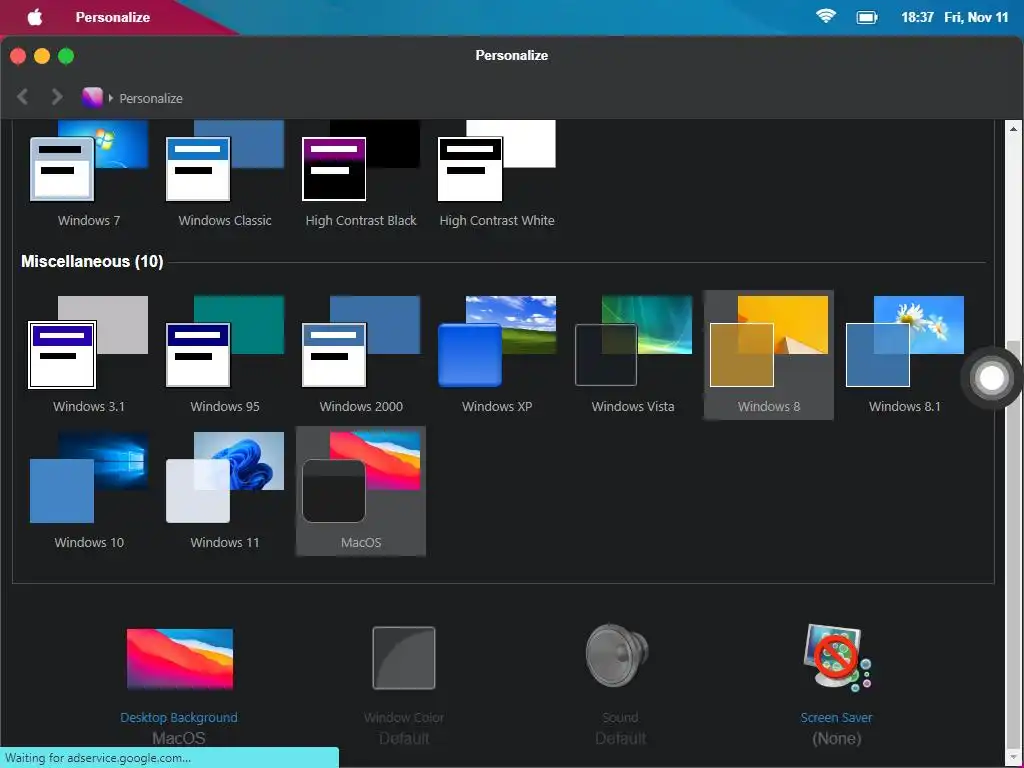
Task: Close the Personalize window with red button
Action: 18,56
